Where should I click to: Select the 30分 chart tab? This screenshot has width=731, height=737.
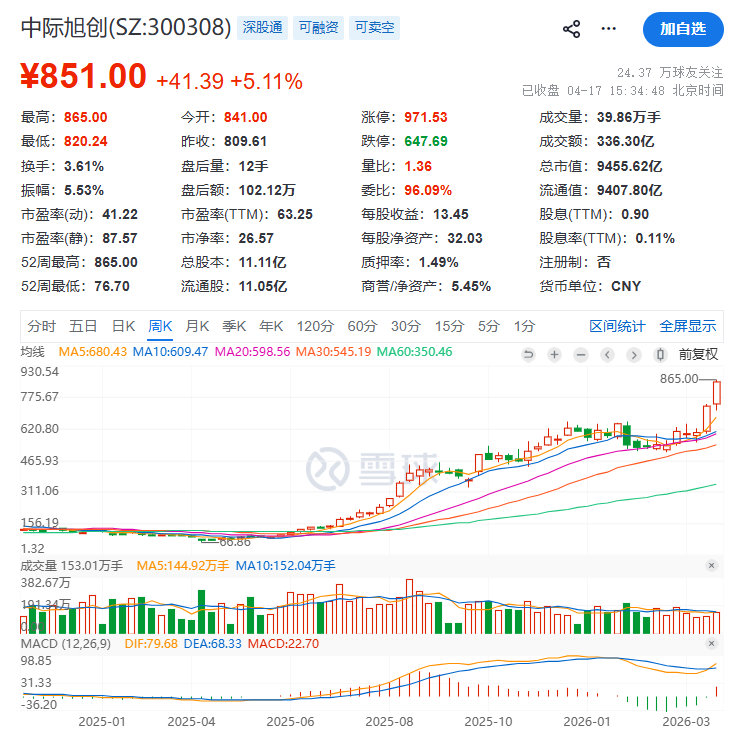[x=406, y=326]
